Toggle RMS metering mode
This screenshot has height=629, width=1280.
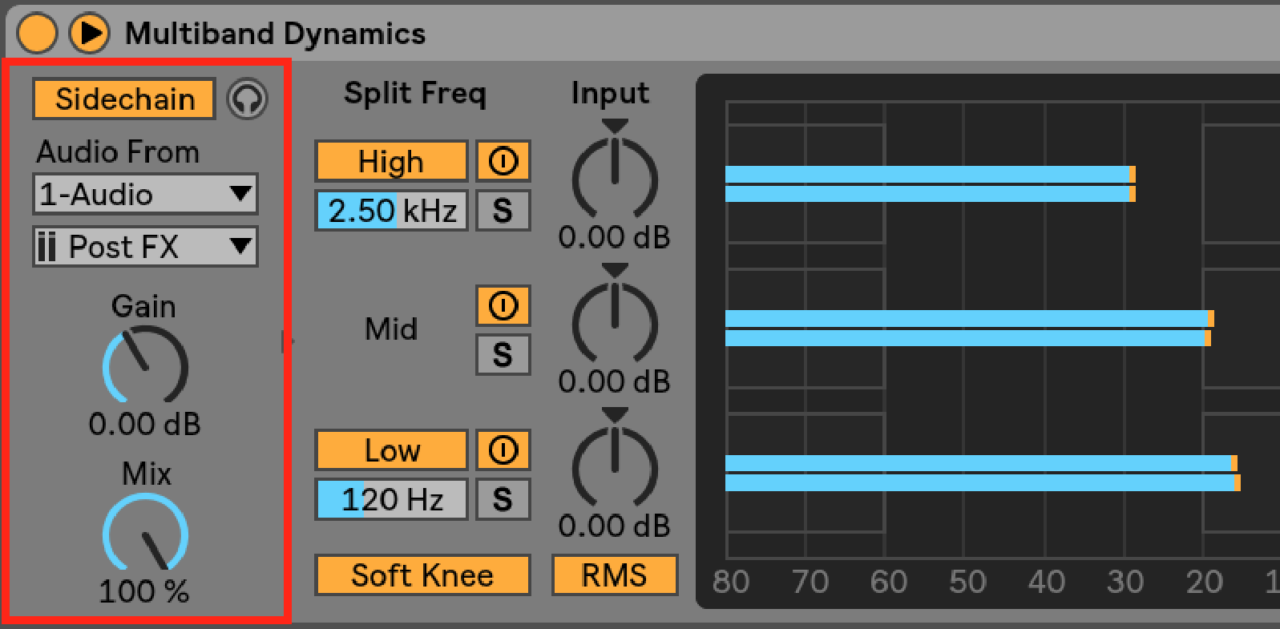[x=614, y=575]
